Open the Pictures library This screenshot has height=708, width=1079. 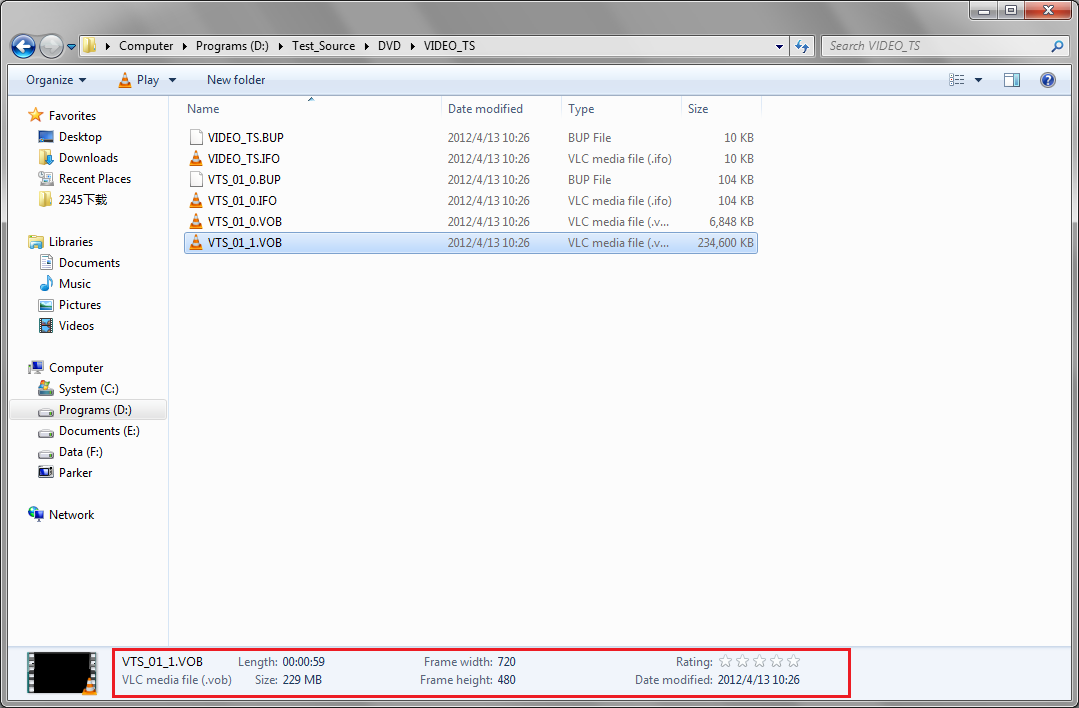point(80,305)
